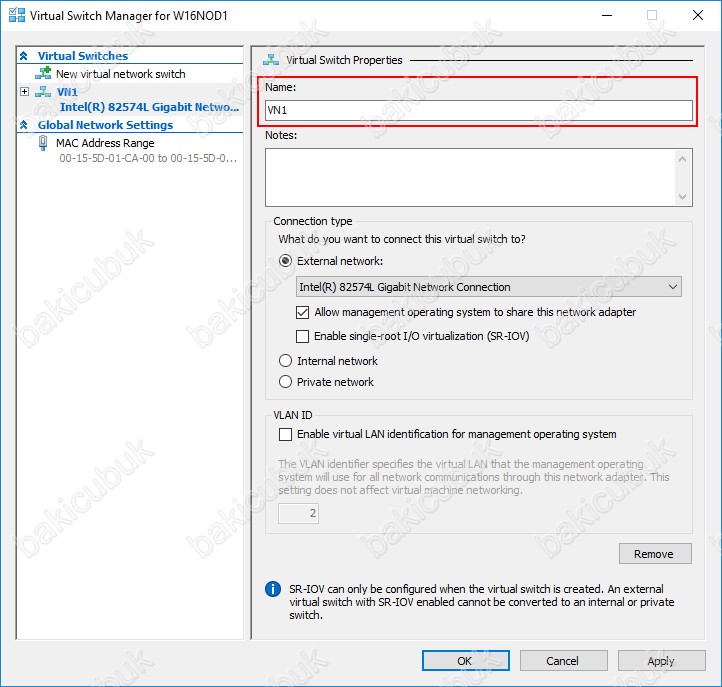Uncheck Allow management operating system sharing

(303, 313)
